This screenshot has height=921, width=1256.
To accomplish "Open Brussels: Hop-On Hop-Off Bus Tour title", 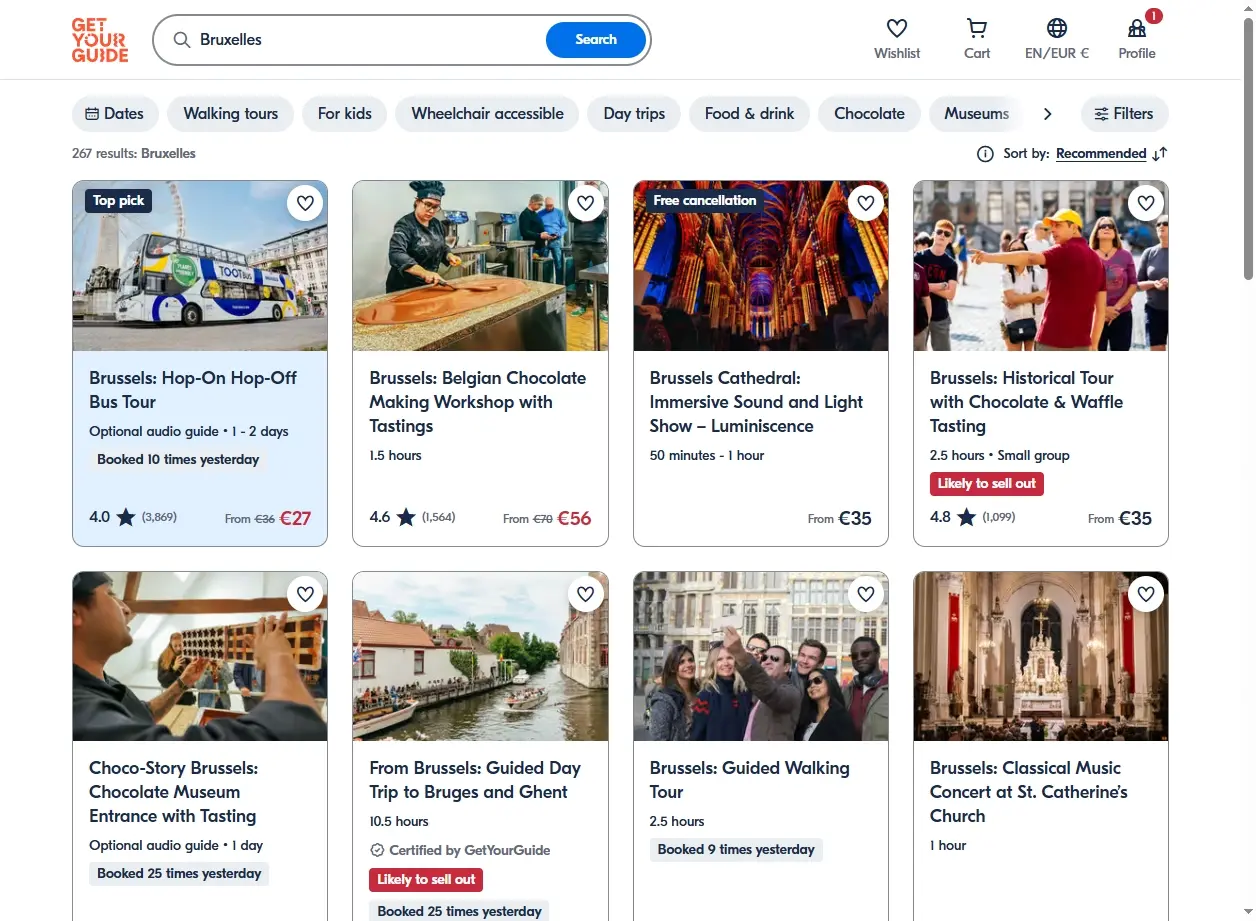I will [x=193, y=390].
